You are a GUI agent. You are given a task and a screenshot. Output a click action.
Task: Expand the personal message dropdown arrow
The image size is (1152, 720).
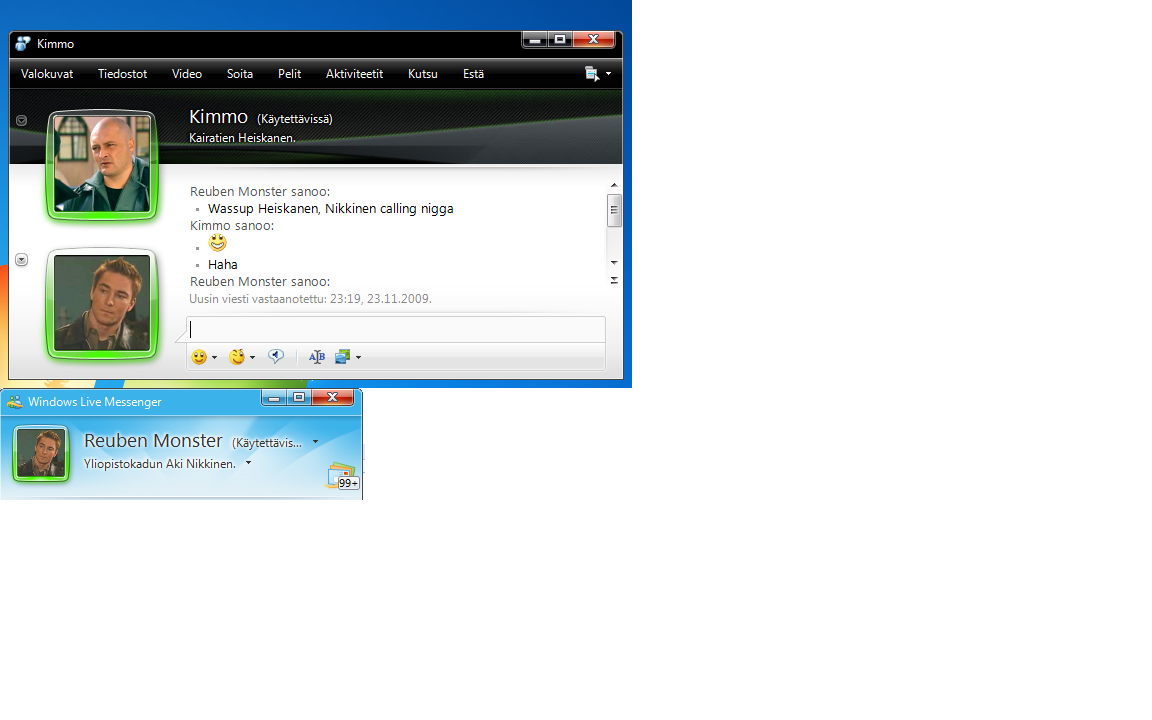tap(248, 463)
